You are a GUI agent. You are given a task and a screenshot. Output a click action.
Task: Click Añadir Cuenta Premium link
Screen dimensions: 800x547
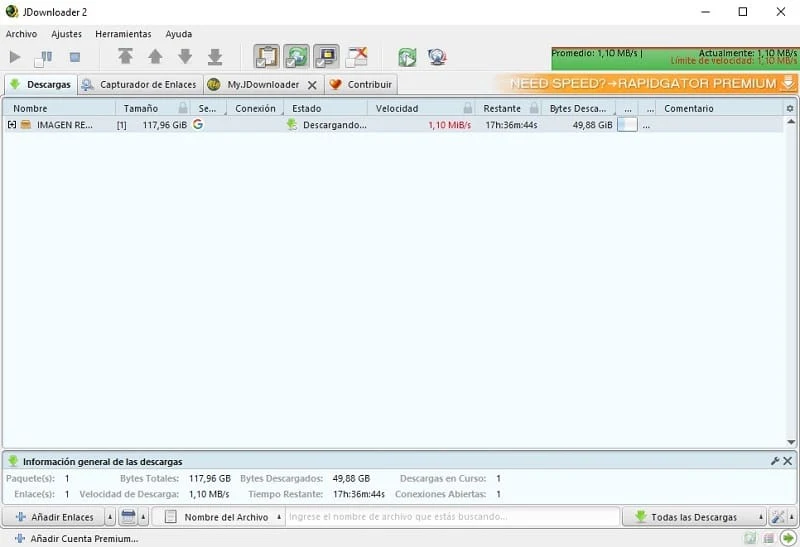(77, 538)
